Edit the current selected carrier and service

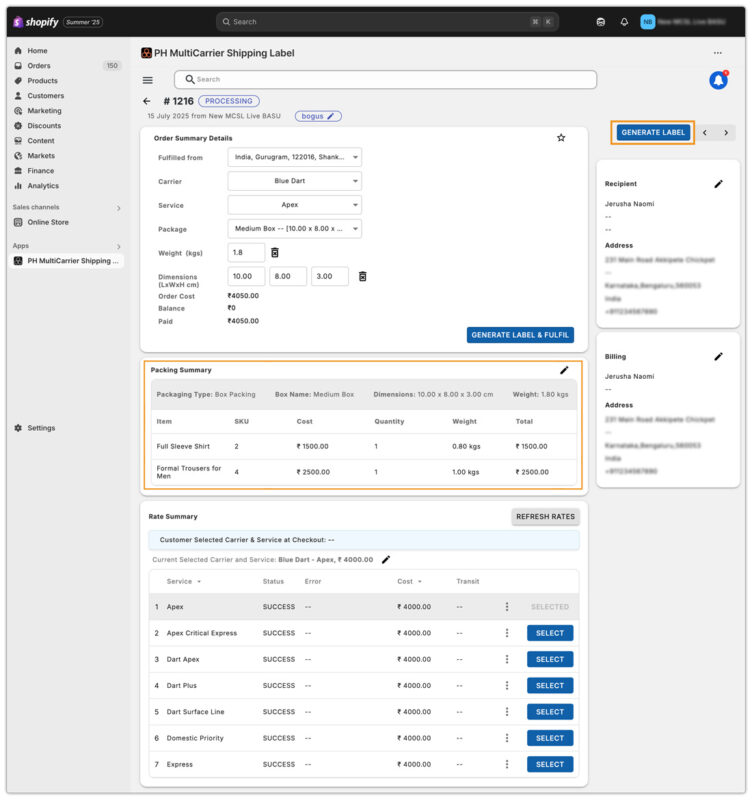pos(386,560)
